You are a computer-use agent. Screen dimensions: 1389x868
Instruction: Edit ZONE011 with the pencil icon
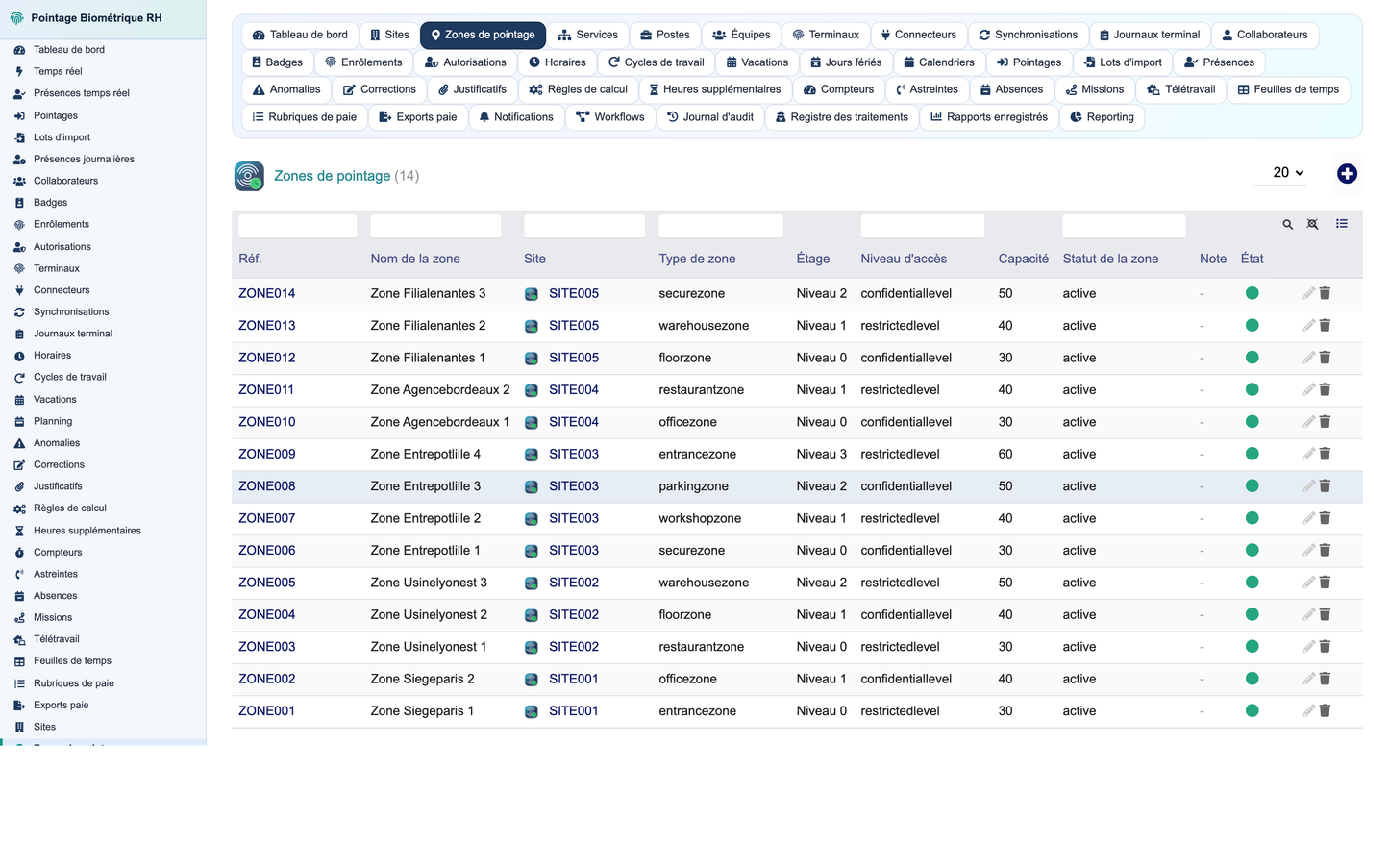1308,389
